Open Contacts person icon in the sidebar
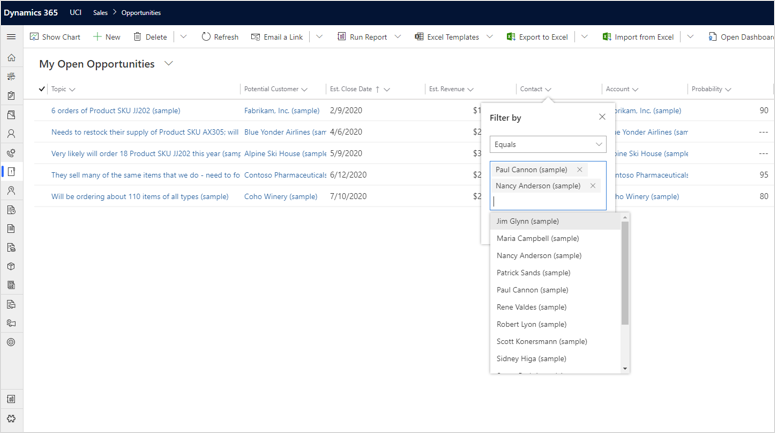775x433 pixels. 11,133
